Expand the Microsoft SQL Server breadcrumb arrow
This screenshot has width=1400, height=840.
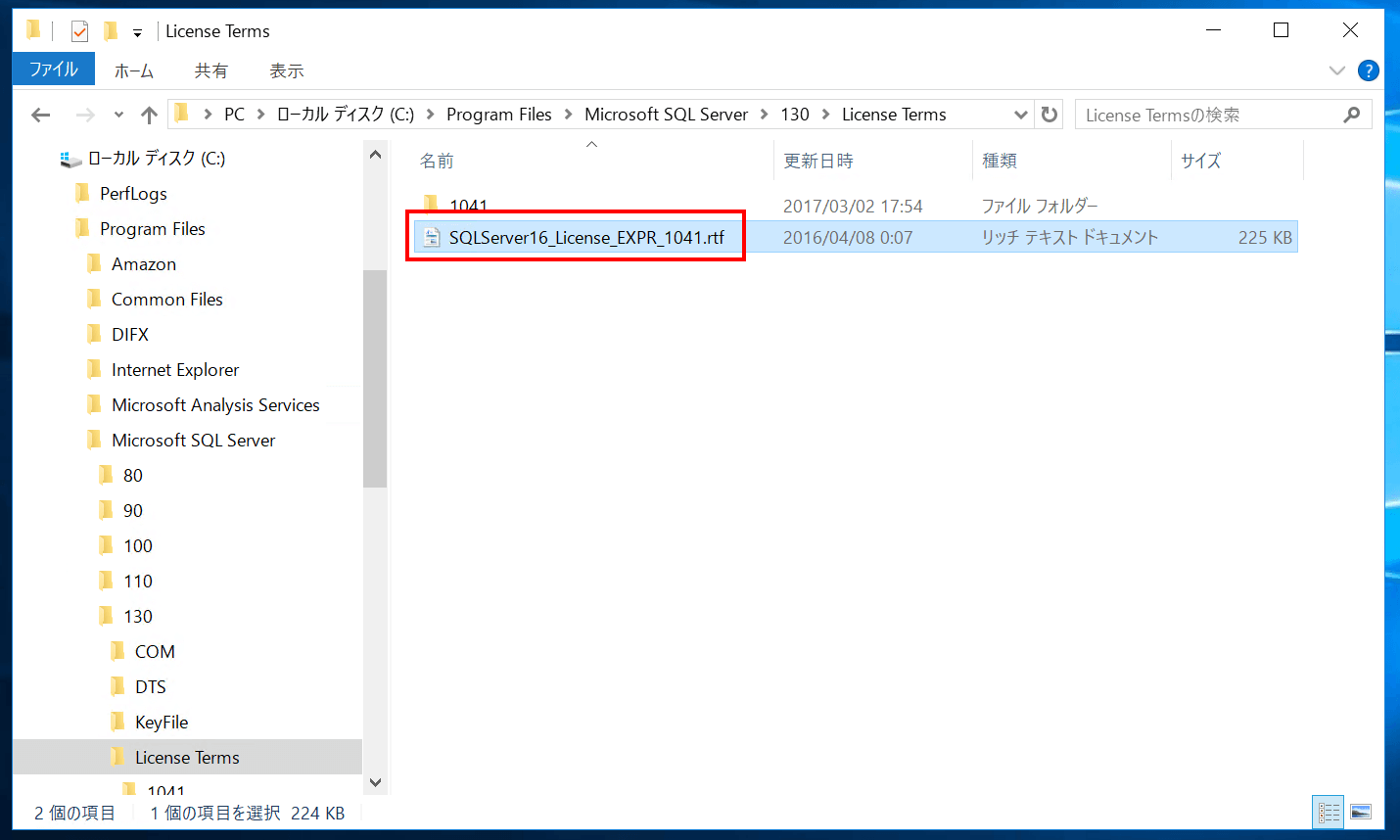[x=763, y=114]
